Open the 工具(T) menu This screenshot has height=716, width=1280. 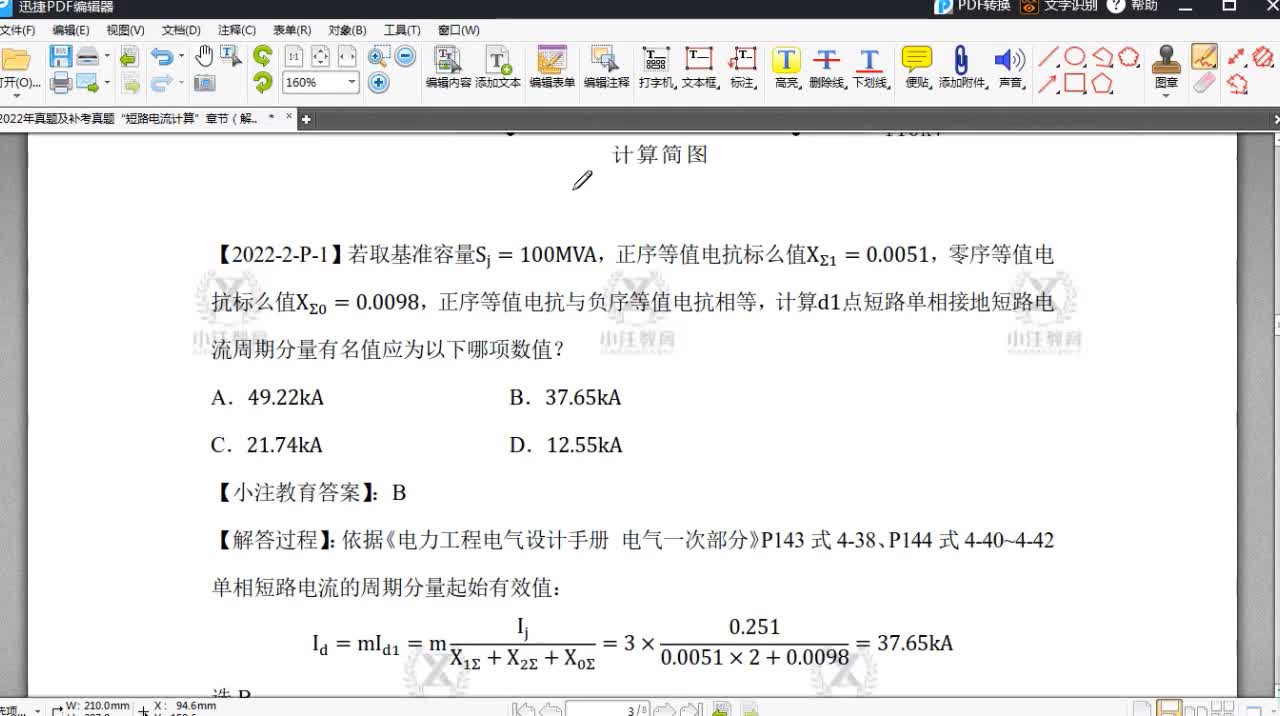coord(402,30)
